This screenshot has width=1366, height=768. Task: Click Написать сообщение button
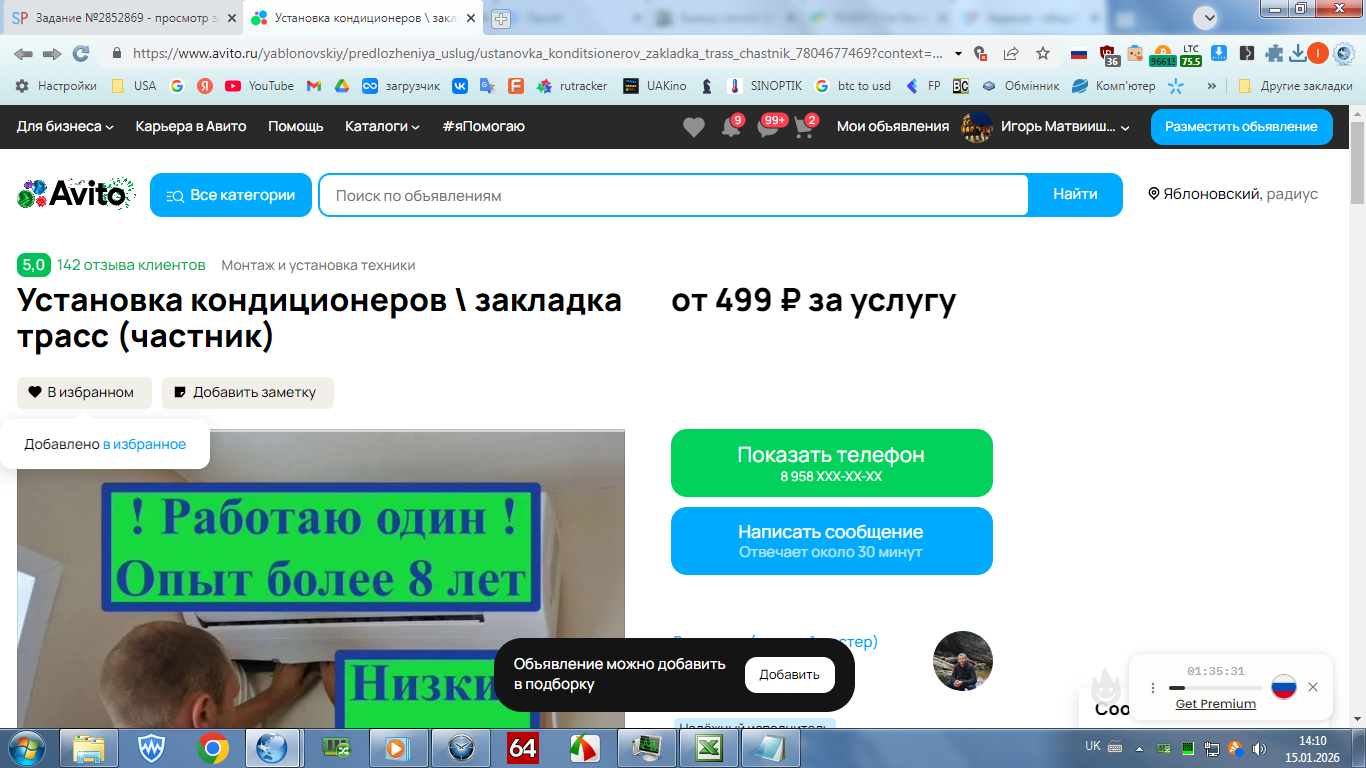[832, 541]
